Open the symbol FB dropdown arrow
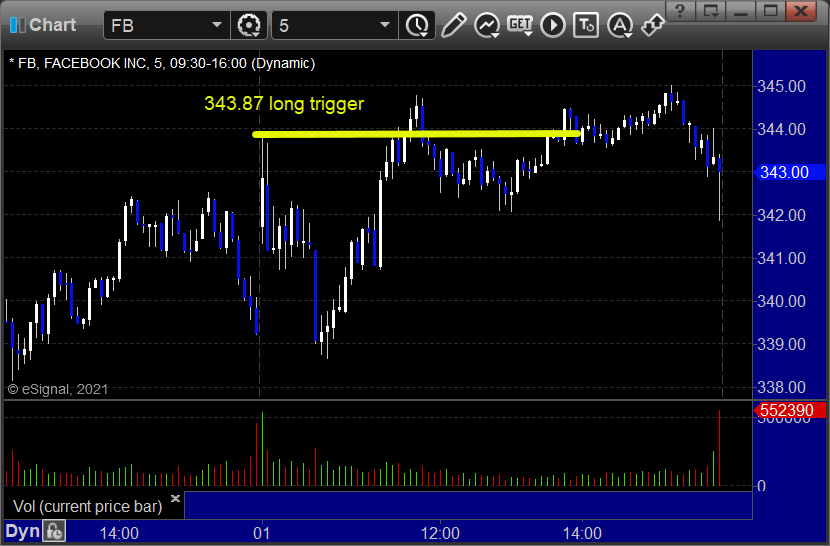 pyautogui.click(x=216, y=25)
